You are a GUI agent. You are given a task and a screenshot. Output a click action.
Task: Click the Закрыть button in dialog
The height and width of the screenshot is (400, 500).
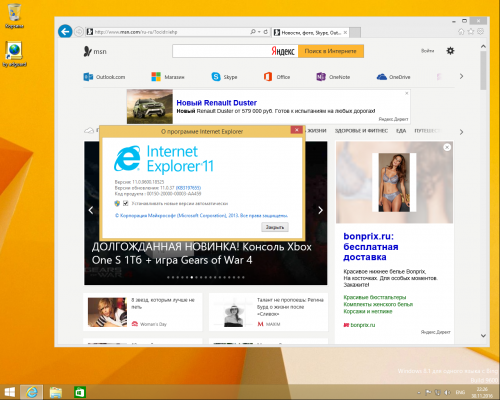pyautogui.click(x=275, y=227)
